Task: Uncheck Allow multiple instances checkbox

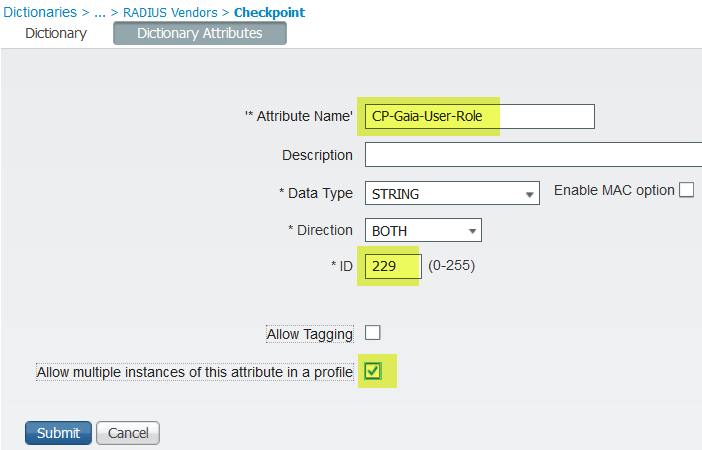Action: 373,372
